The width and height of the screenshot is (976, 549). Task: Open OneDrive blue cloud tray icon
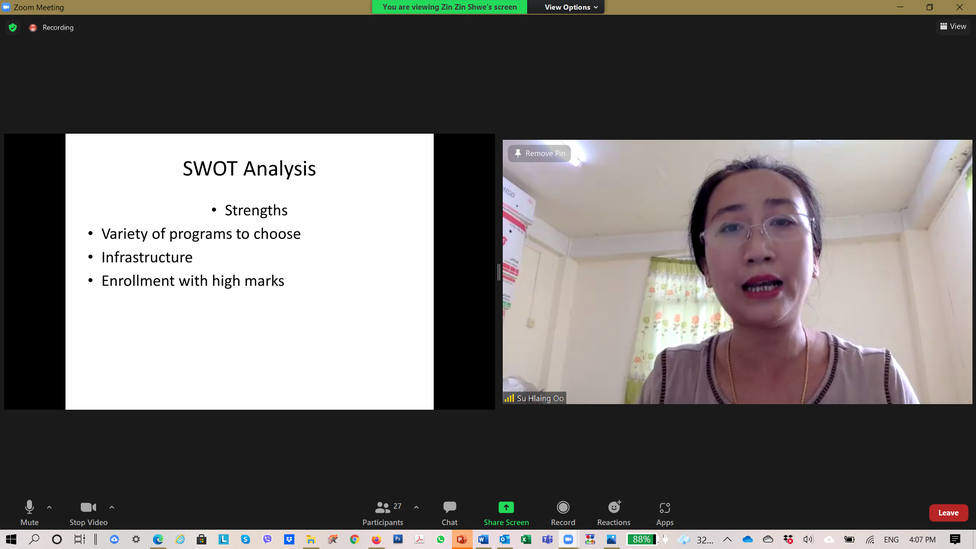(748, 540)
